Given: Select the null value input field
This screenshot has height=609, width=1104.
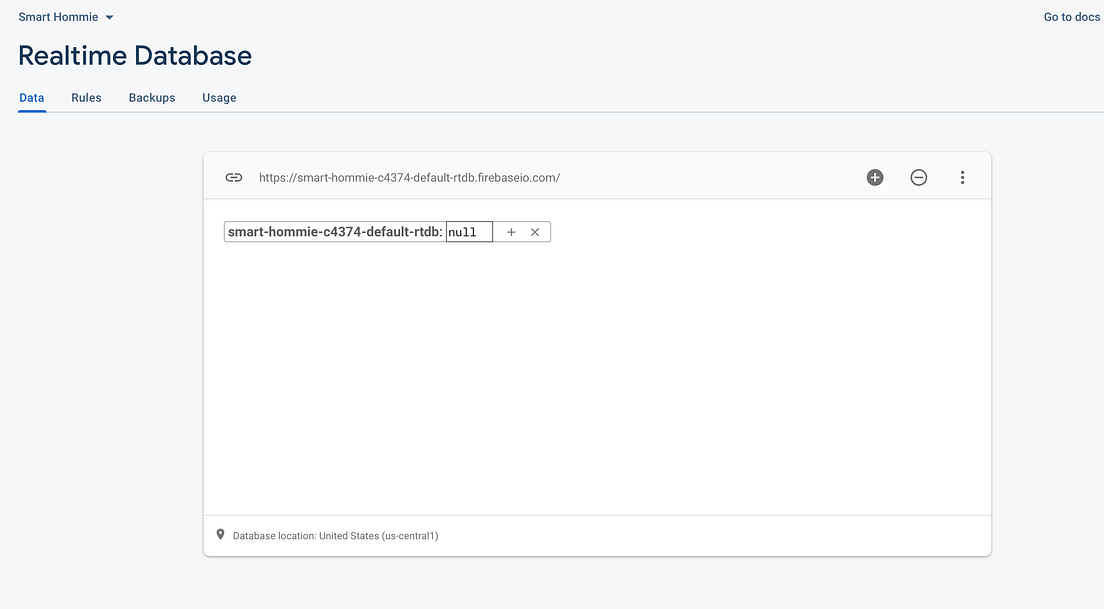Looking at the screenshot, I should click(x=469, y=231).
